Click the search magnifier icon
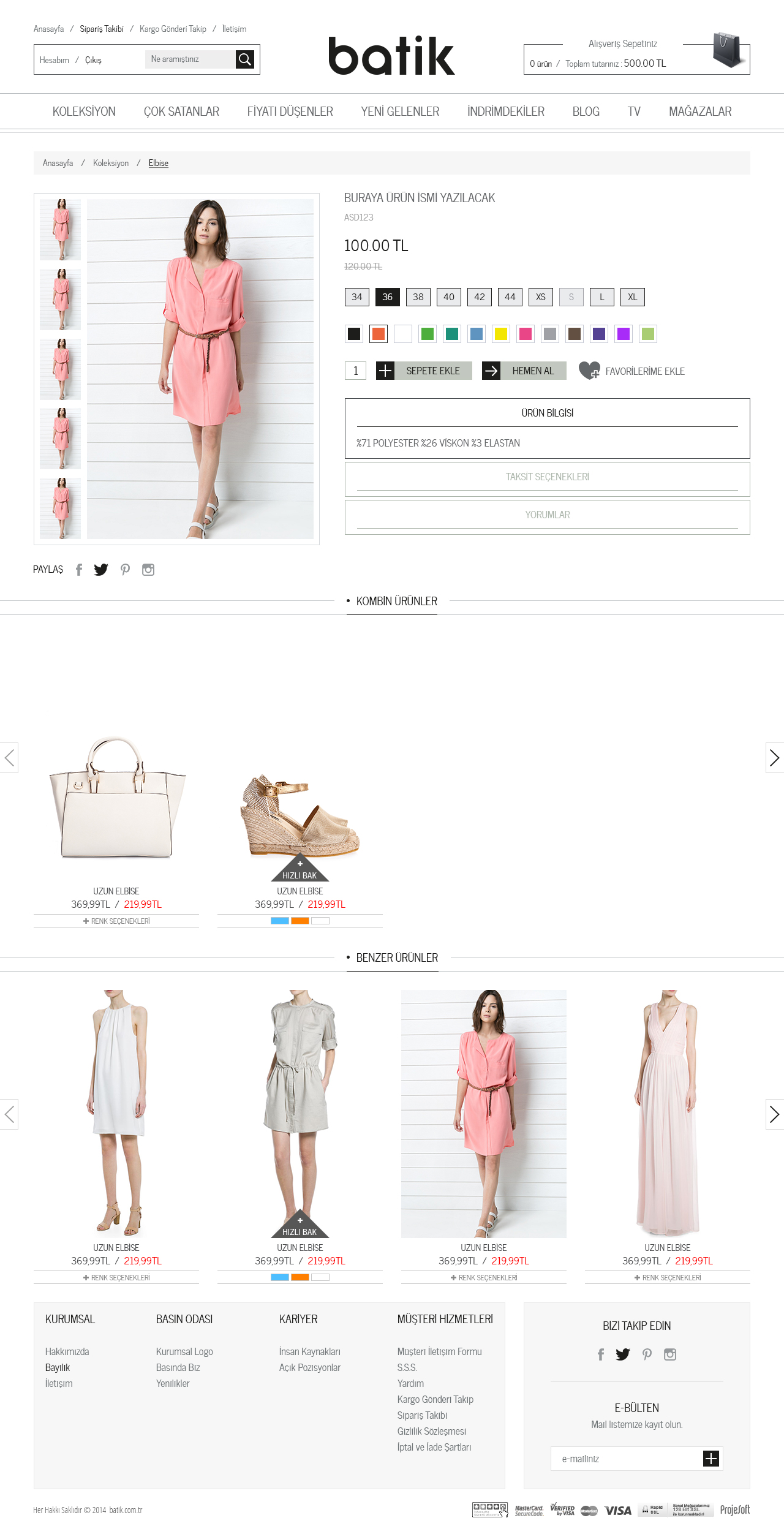 (245, 59)
